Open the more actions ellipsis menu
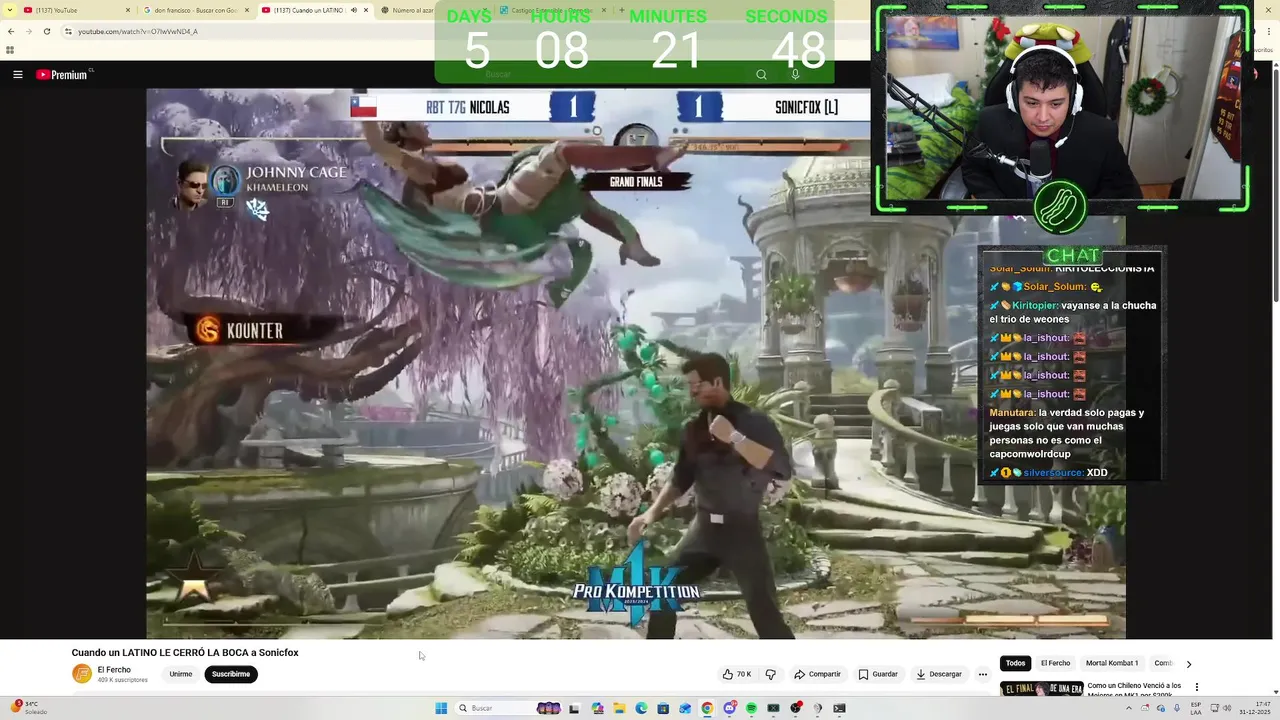 pyautogui.click(x=983, y=674)
